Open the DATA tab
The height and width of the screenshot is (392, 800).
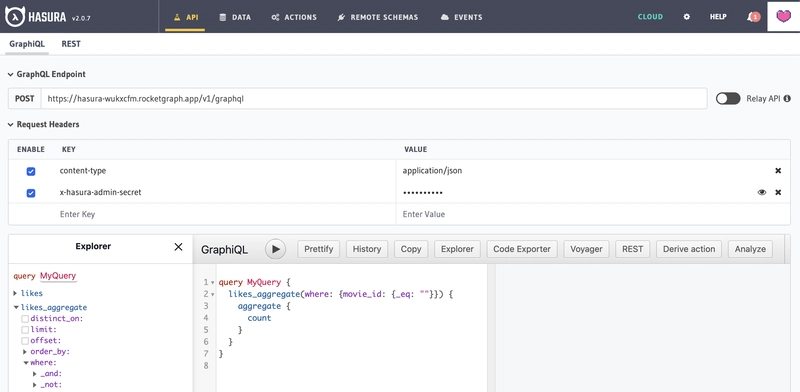(x=235, y=17)
